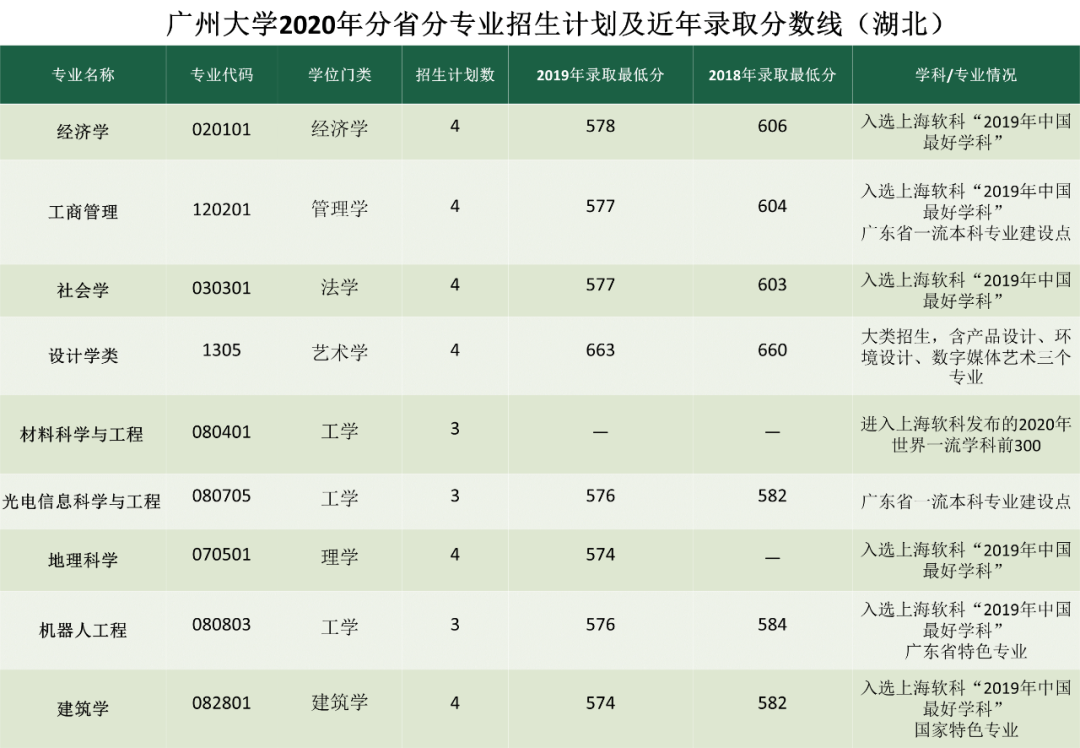Click the 2018 score 584
This screenshot has width=1080, height=748.
click(772, 625)
